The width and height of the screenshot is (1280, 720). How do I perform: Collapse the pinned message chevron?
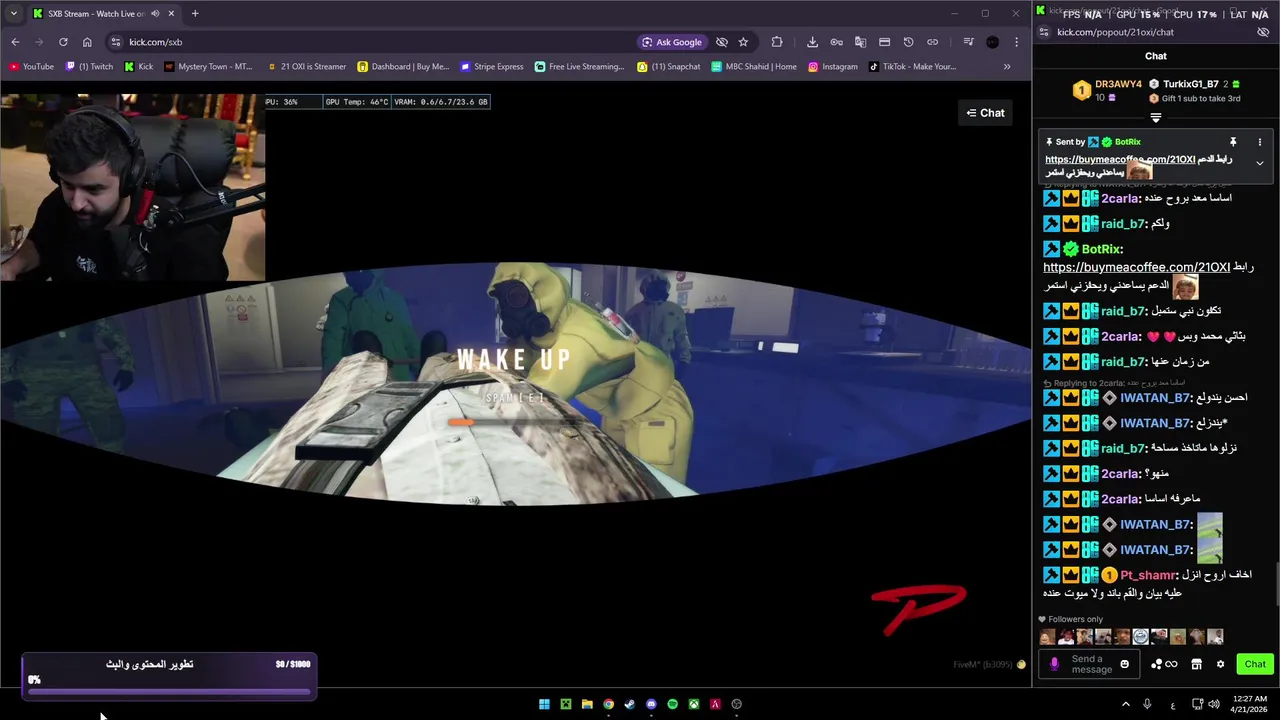(1259, 163)
